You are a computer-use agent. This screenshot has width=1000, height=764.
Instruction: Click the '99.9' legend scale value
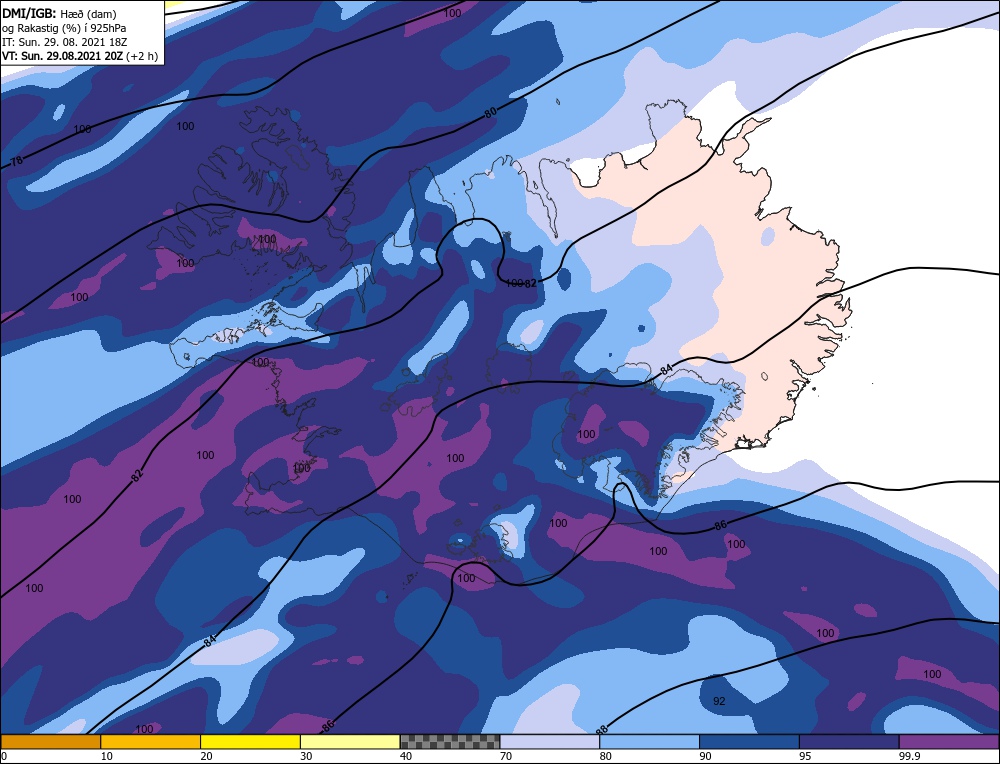909,756
